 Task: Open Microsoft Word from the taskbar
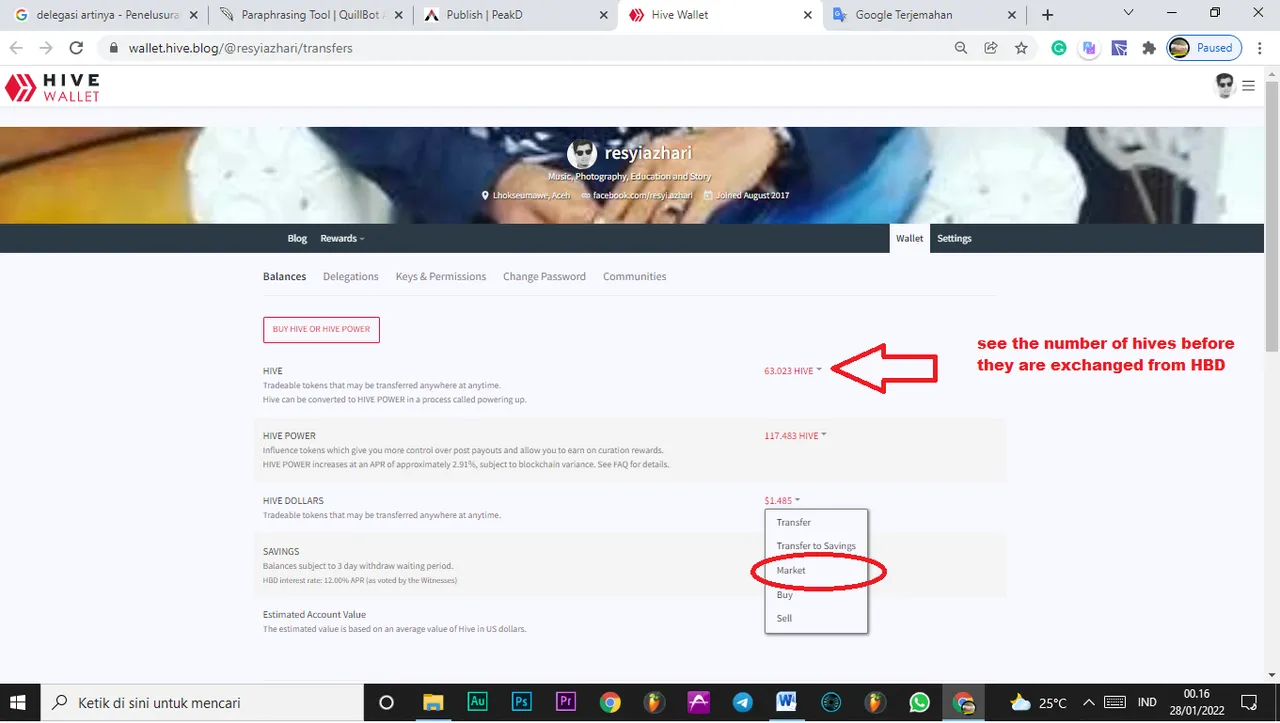click(x=786, y=702)
